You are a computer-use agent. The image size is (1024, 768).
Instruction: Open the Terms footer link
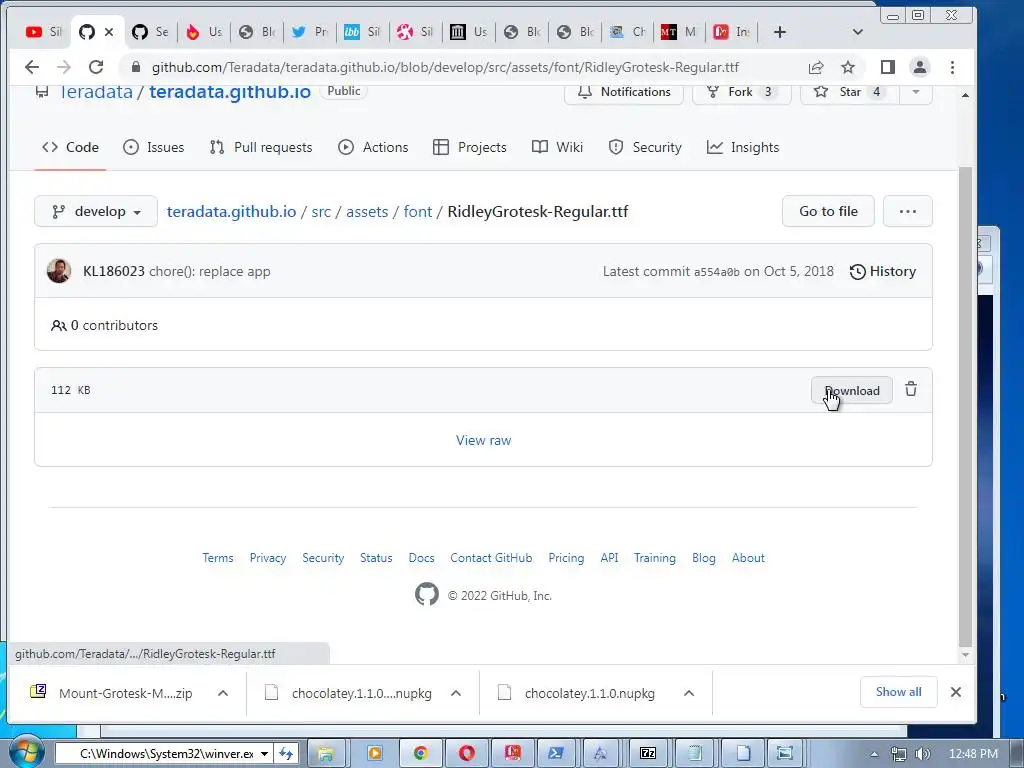pos(217,558)
